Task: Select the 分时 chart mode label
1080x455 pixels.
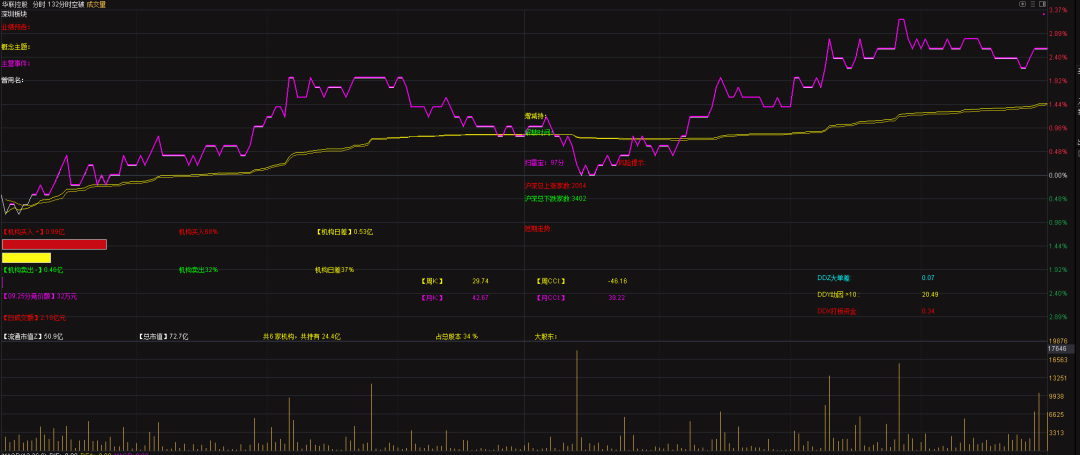Action: (x=38, y=5)
